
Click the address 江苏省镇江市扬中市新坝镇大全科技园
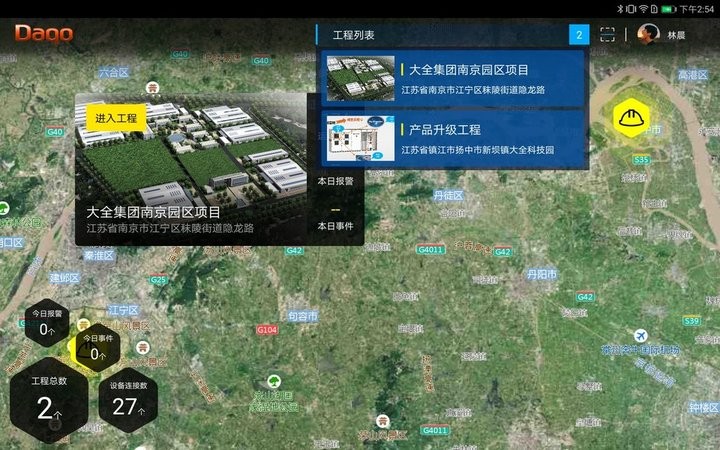pos(478,150)
